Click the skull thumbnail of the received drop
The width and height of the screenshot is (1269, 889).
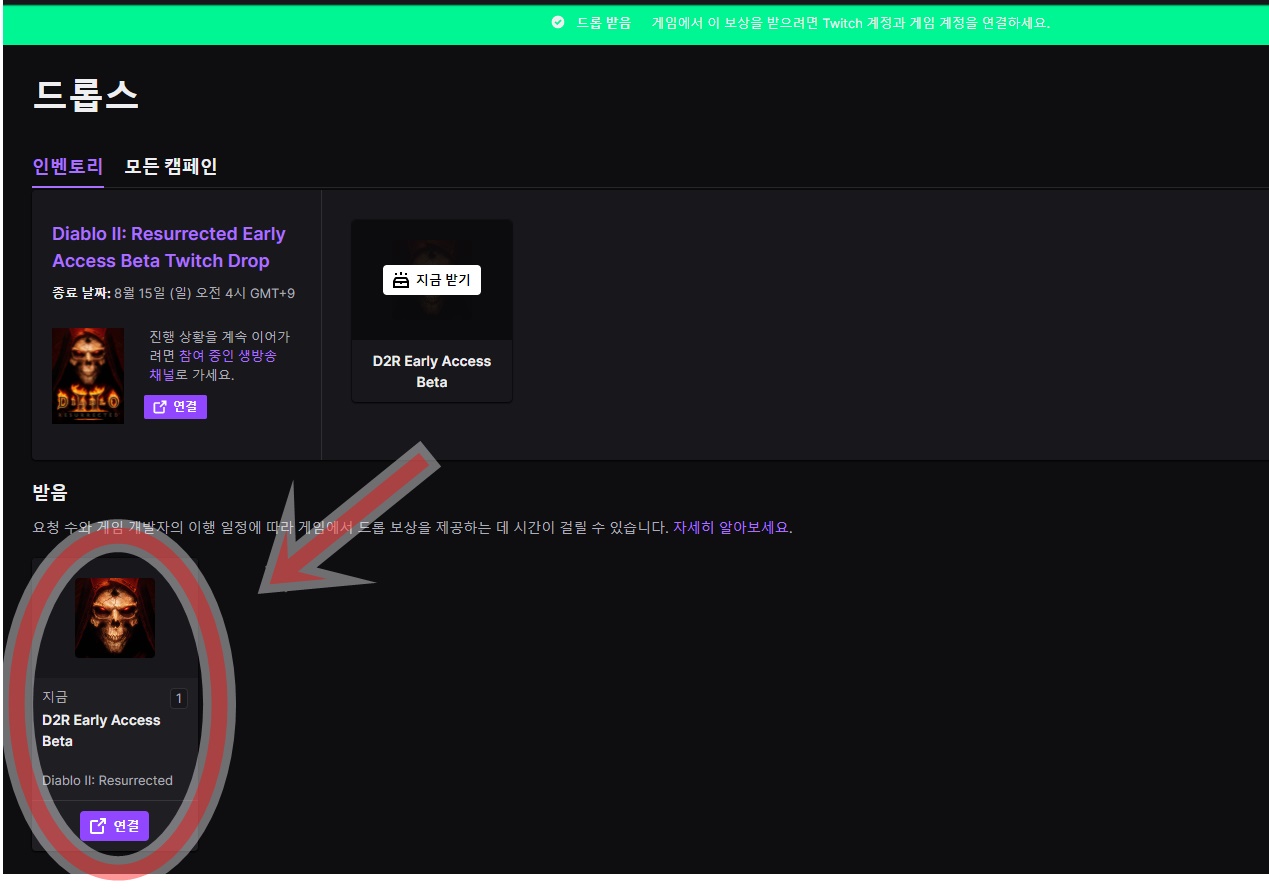coord(115,618)
